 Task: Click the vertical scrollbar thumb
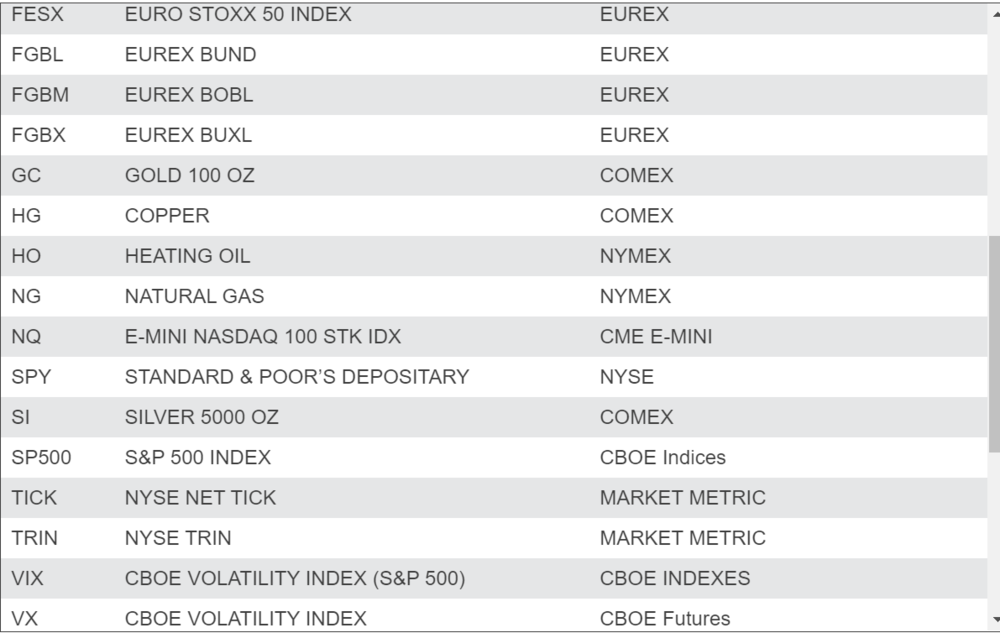tap(994, 345)
